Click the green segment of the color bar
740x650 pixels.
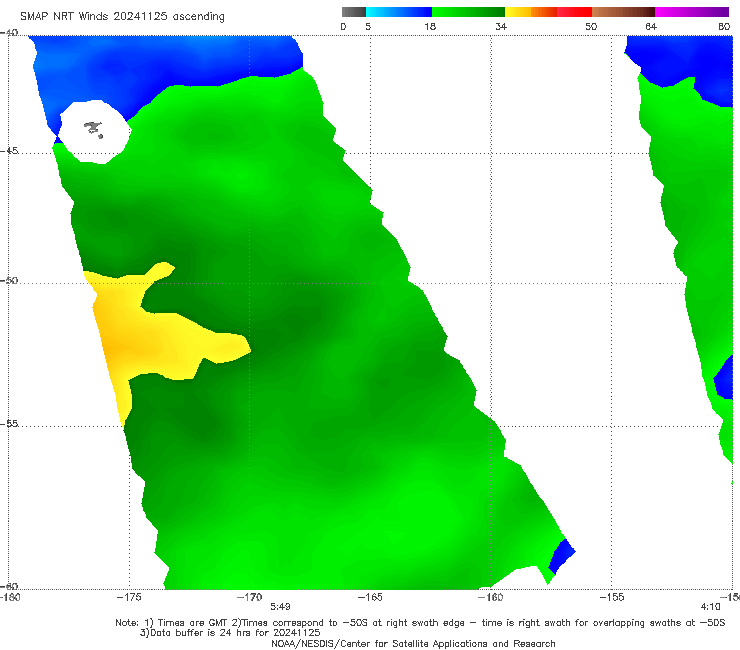[468, 12]
